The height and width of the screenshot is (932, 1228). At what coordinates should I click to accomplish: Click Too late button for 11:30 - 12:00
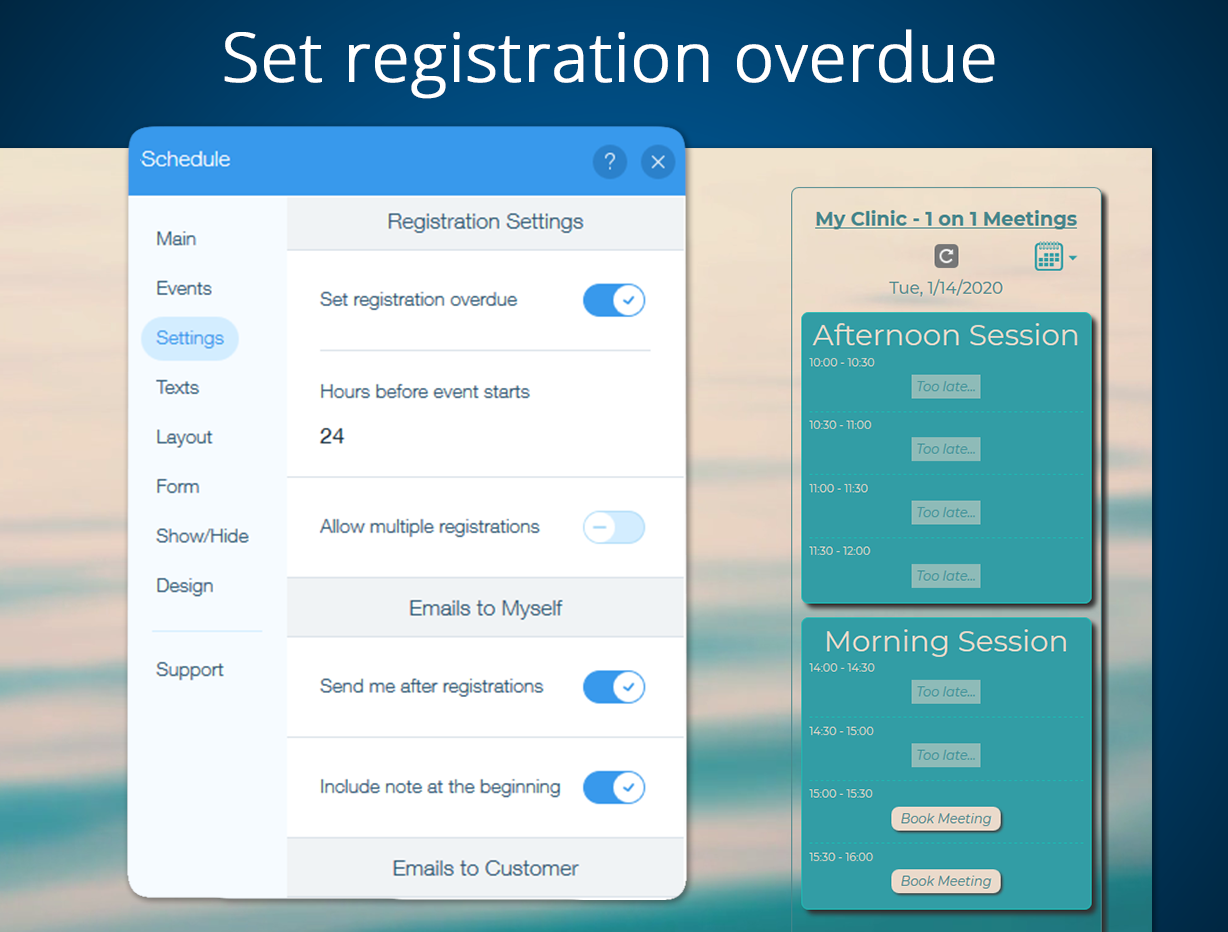click(x=946, y=576)
